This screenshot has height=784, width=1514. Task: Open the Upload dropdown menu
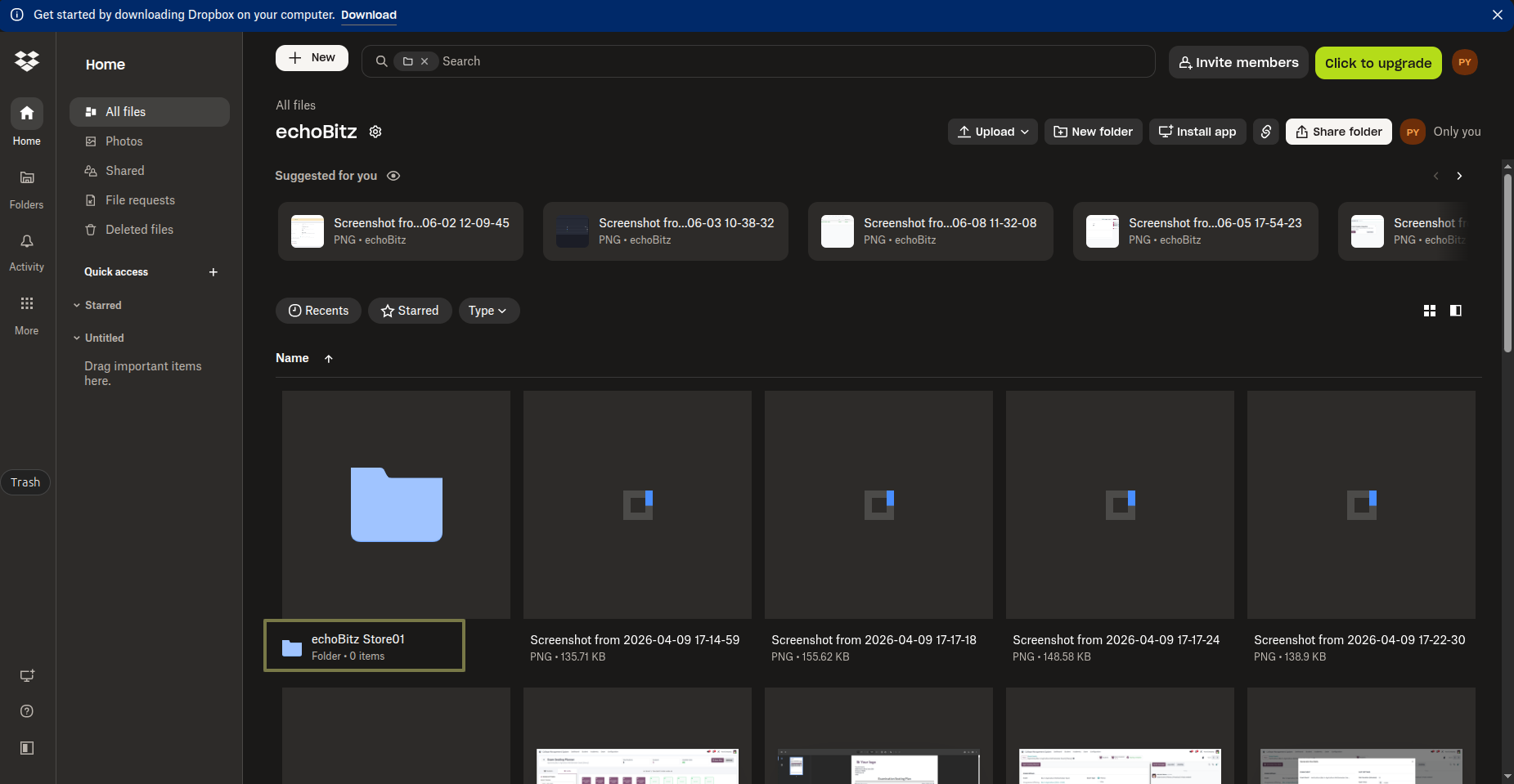point(993,132)
